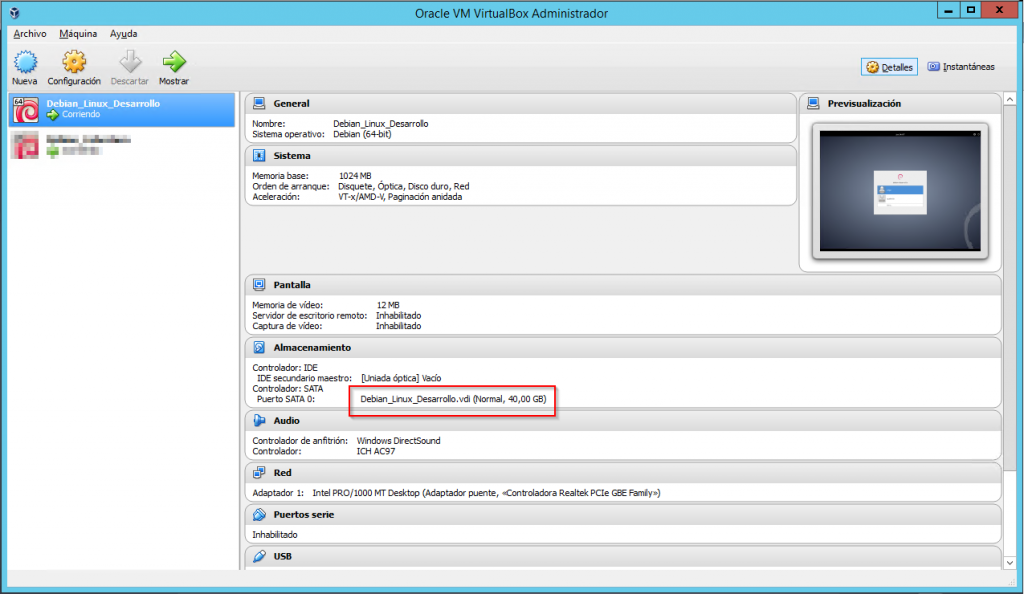Click the Debian swirl icon of Debian_Linux_Desarrollo

(x=26, y=110)
